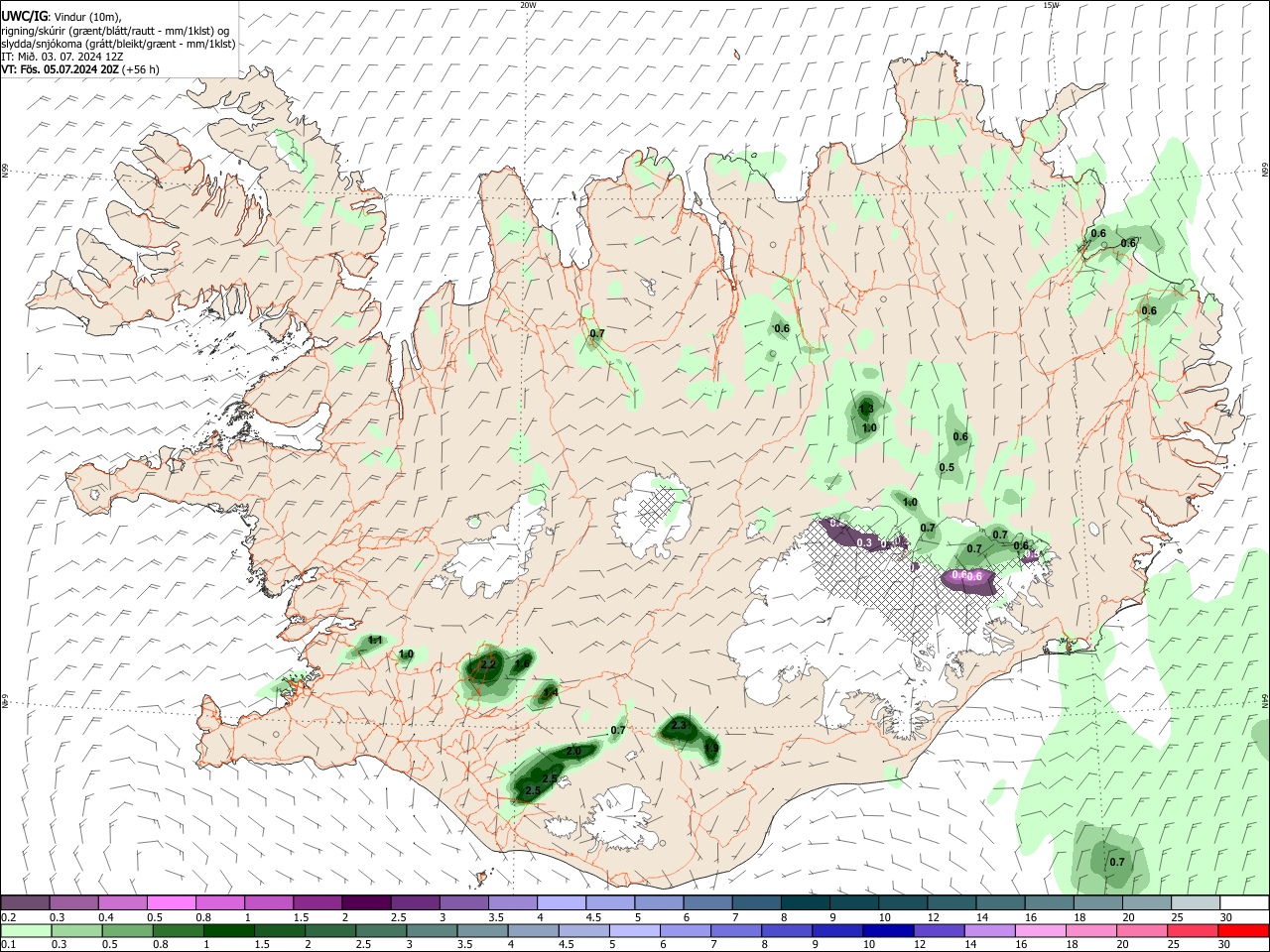This screenshot has width=1270, height=952.
Task: Click the '20W' longitude label at top
Action: tap(528, 5)
